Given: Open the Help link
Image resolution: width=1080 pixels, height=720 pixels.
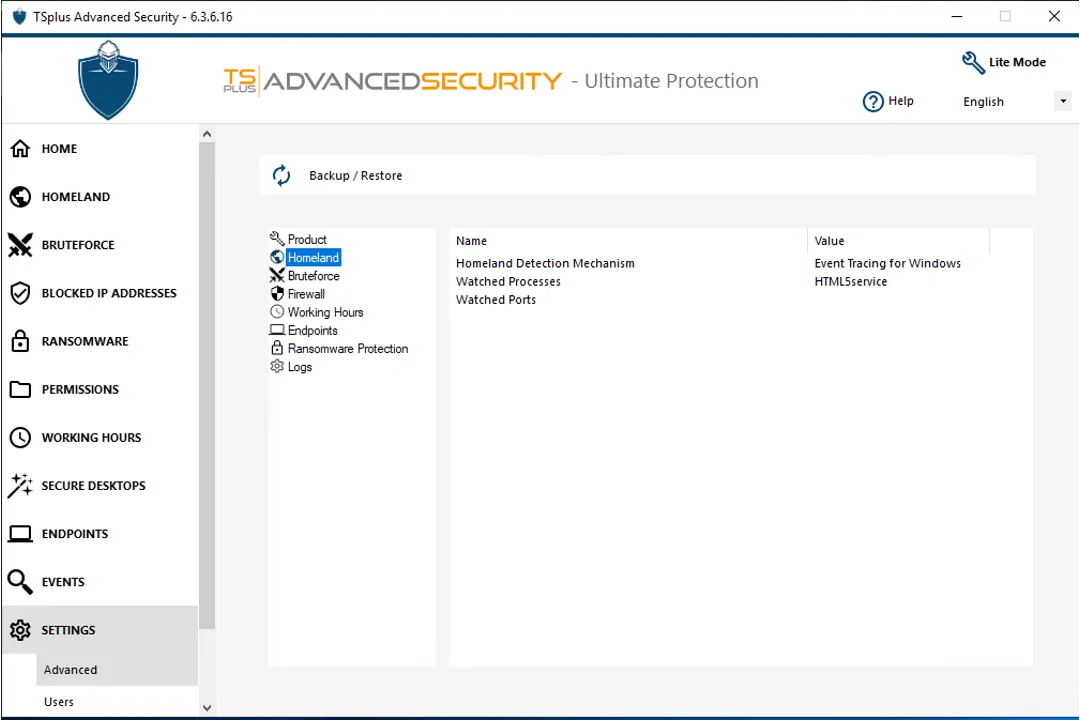Looking at the screenshot, I should pos(888,101).
